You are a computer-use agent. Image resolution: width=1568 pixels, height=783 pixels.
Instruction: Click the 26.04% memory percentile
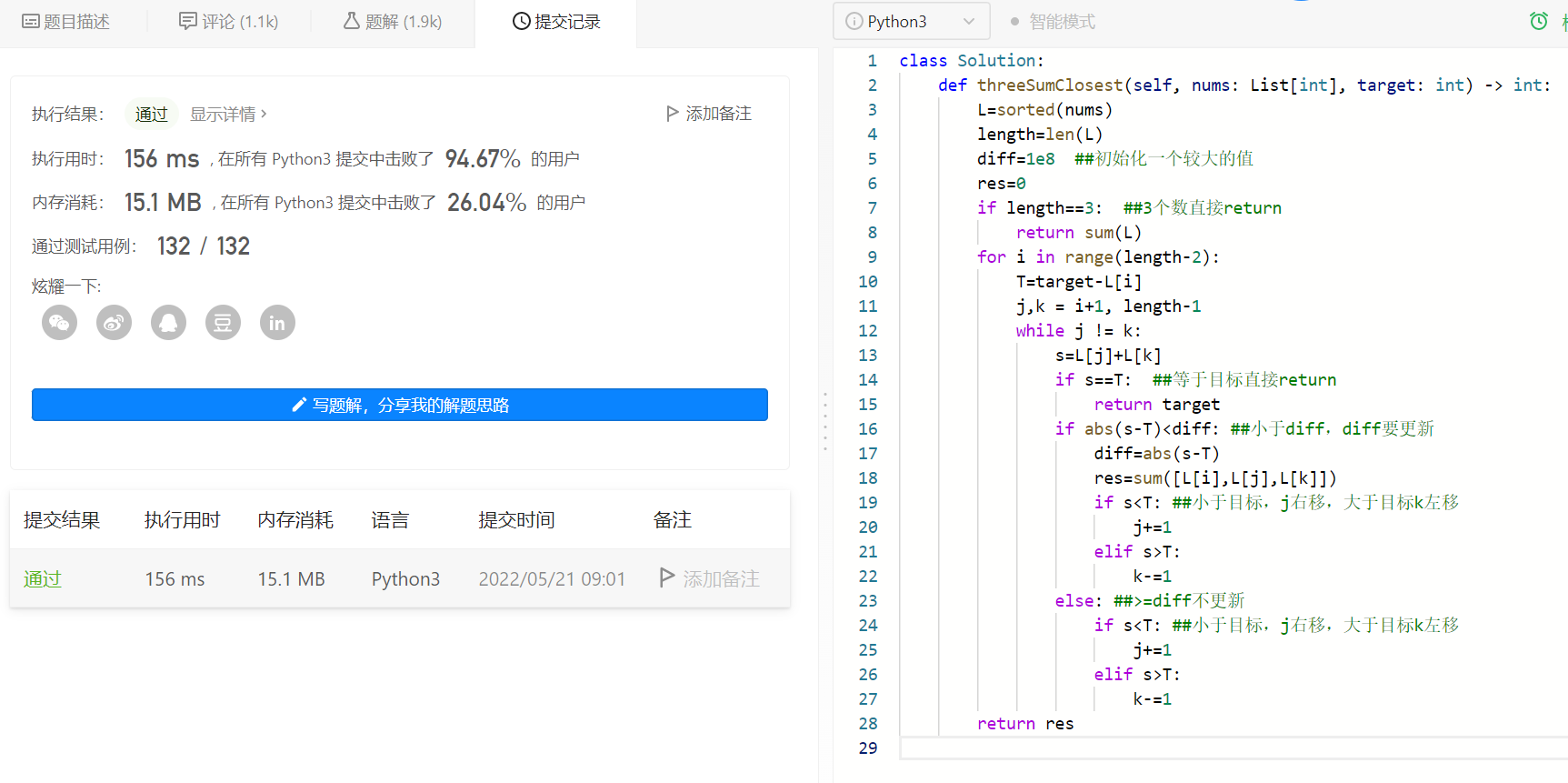point(486,202)
